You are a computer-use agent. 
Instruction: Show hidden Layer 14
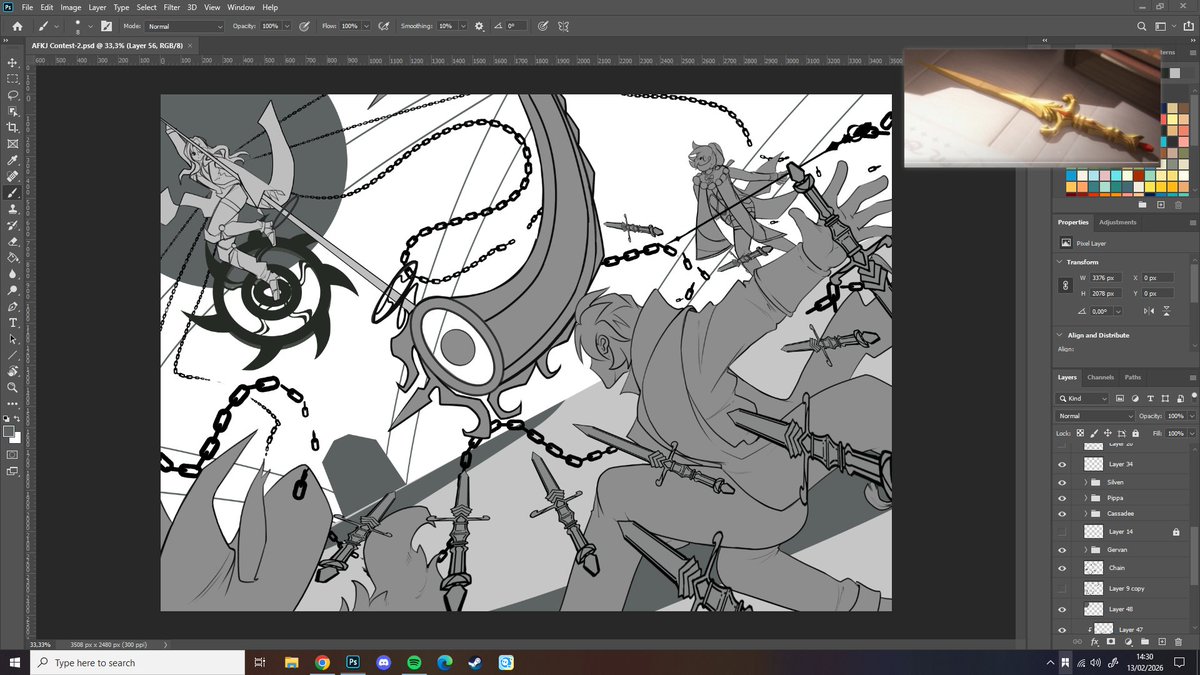click(x=1062, y=532)
